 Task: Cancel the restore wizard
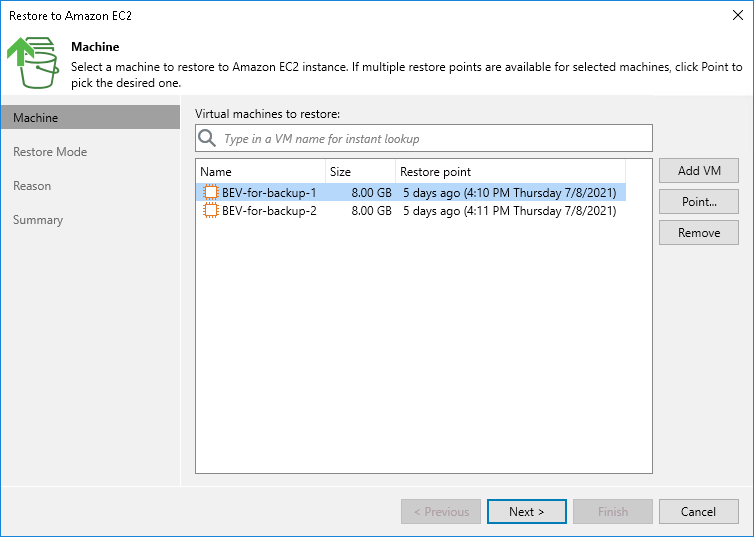(x=698, y=512)
